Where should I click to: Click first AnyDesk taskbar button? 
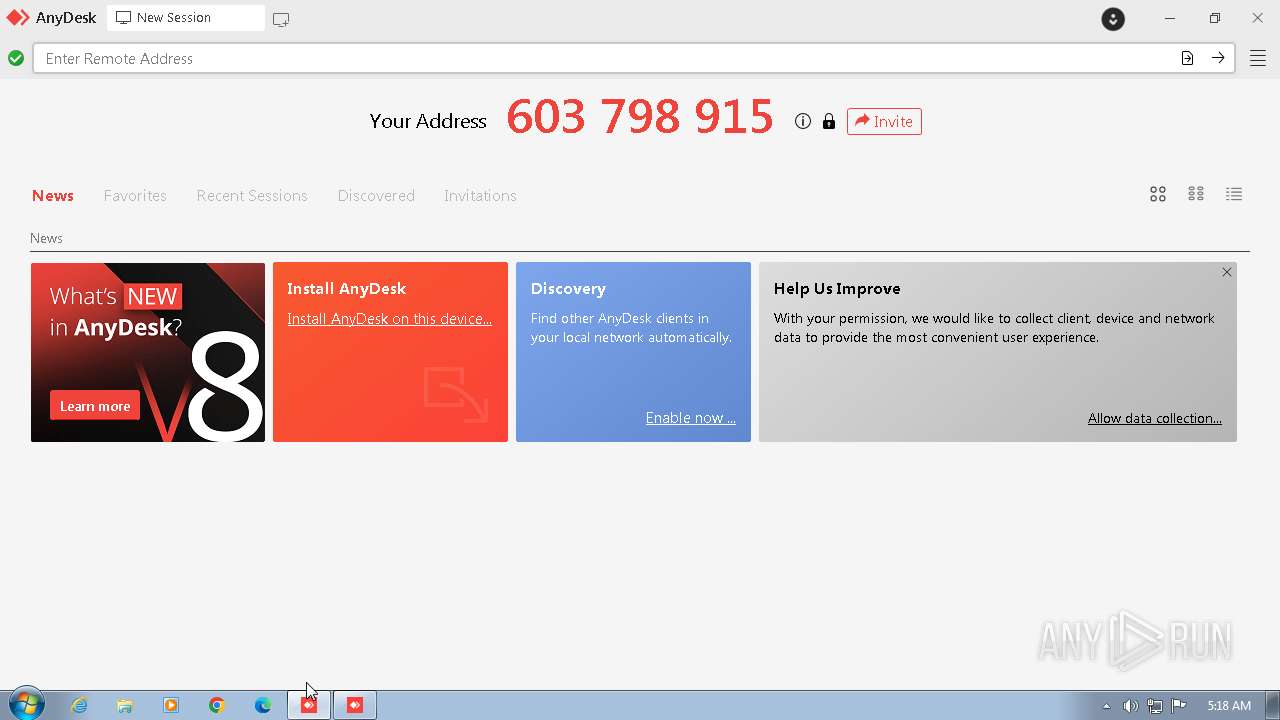(x=309, y=705)
